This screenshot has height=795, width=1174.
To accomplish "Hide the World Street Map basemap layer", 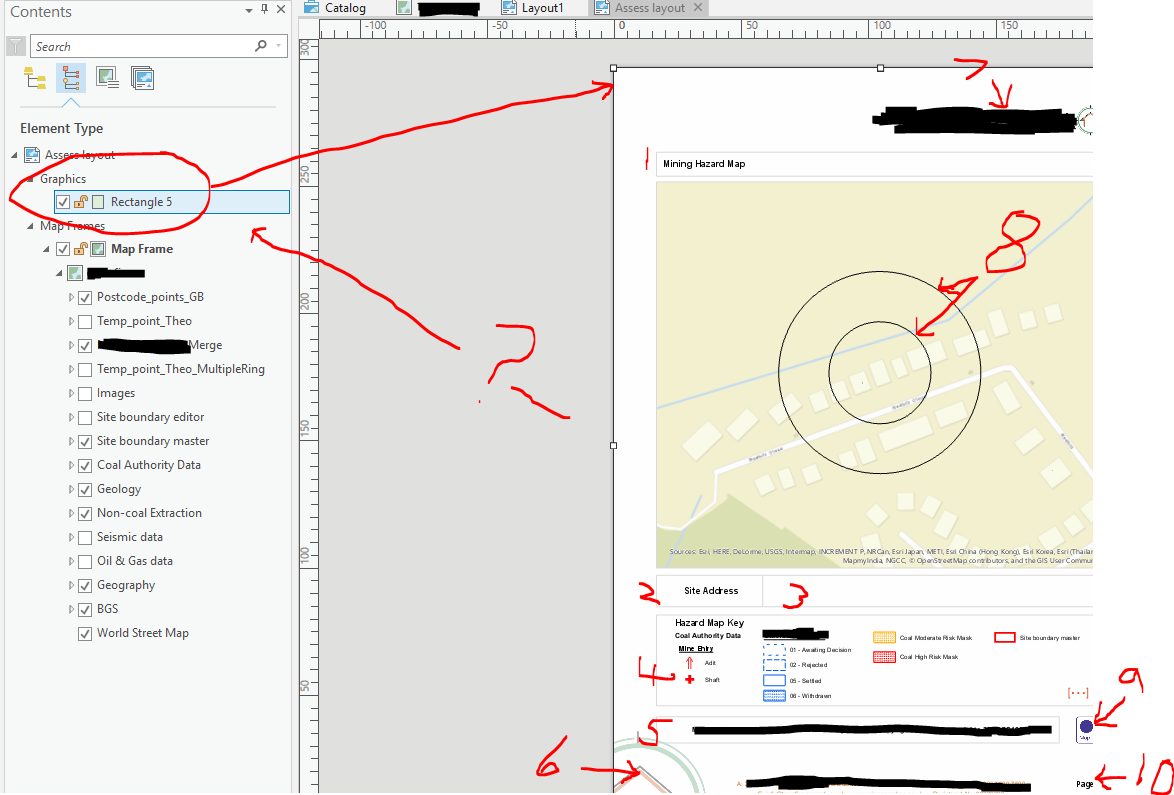I will click(x=85, y=633).
